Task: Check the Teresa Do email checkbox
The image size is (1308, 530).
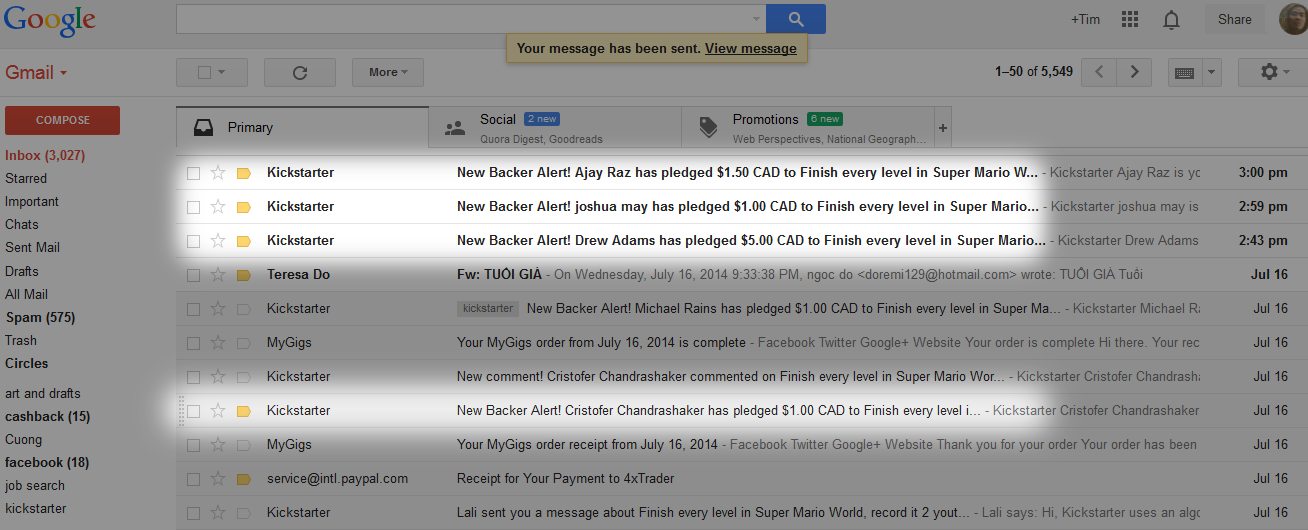Action: click(x=193, y=275)
